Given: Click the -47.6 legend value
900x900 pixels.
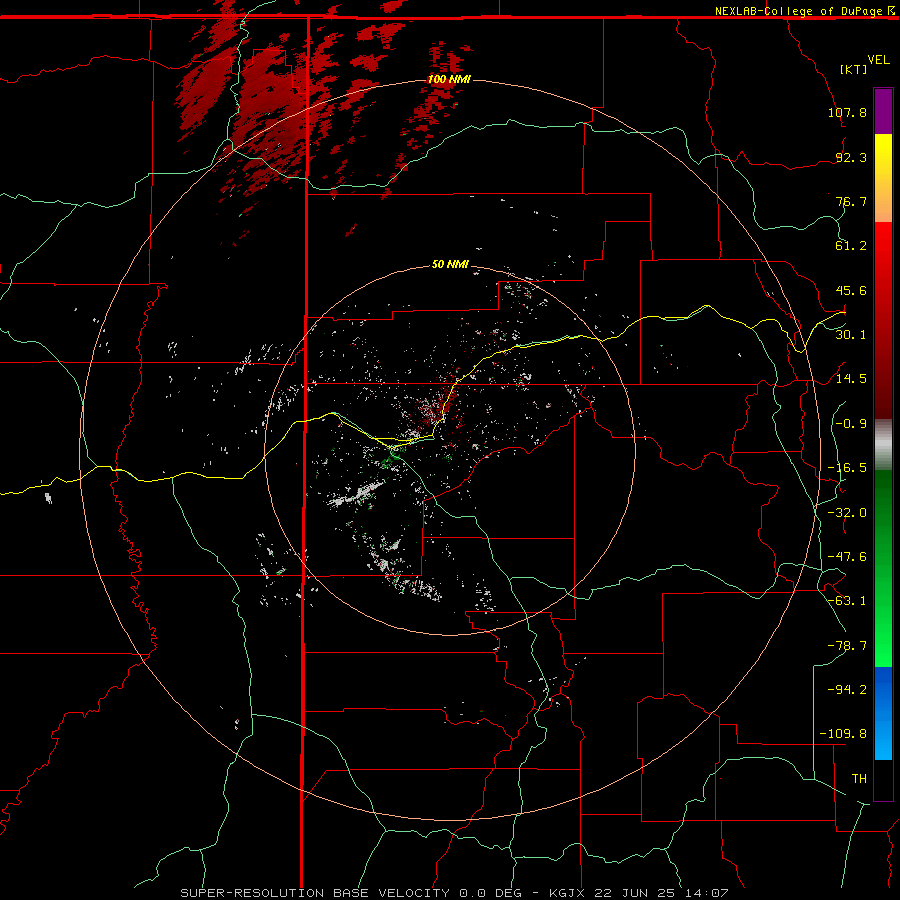Looking at the screenshot, I should click(847, 557).
